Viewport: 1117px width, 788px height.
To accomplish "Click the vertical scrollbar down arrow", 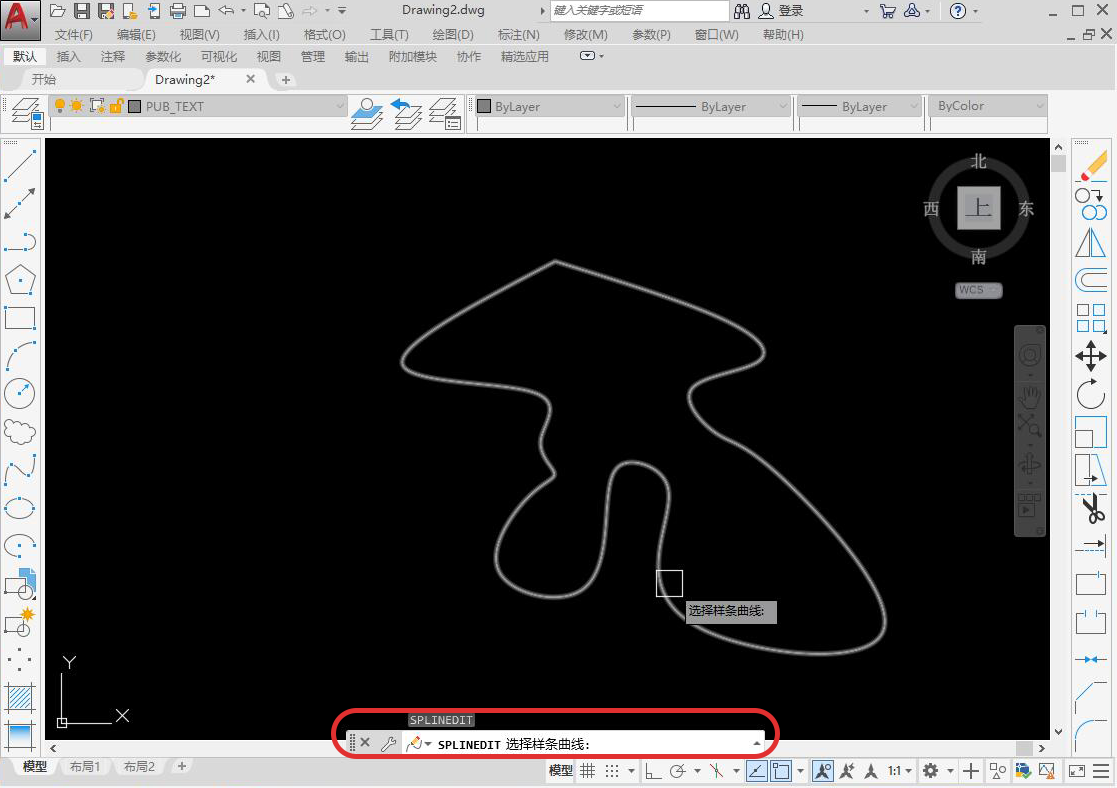I will (x=1058, y=731).
